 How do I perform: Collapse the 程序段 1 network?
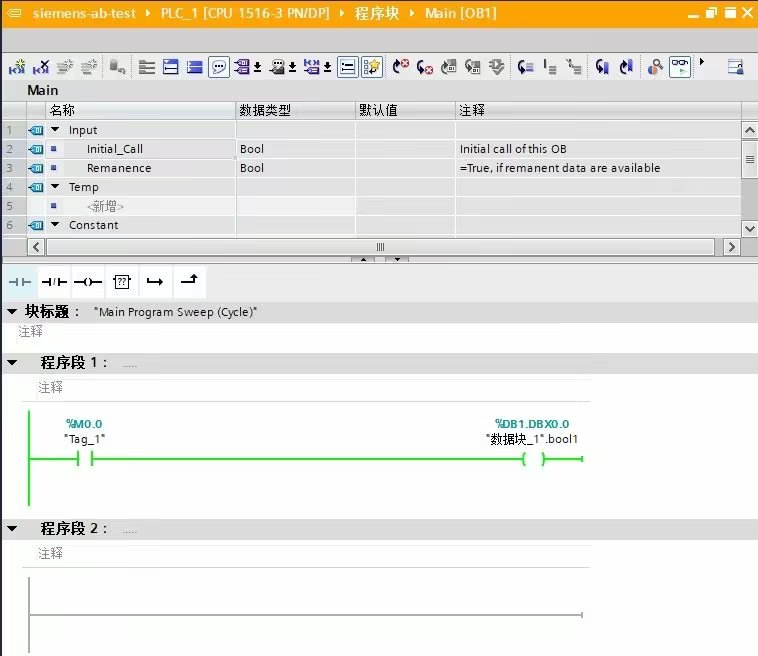pyautogui.click(x=12, y=363)
